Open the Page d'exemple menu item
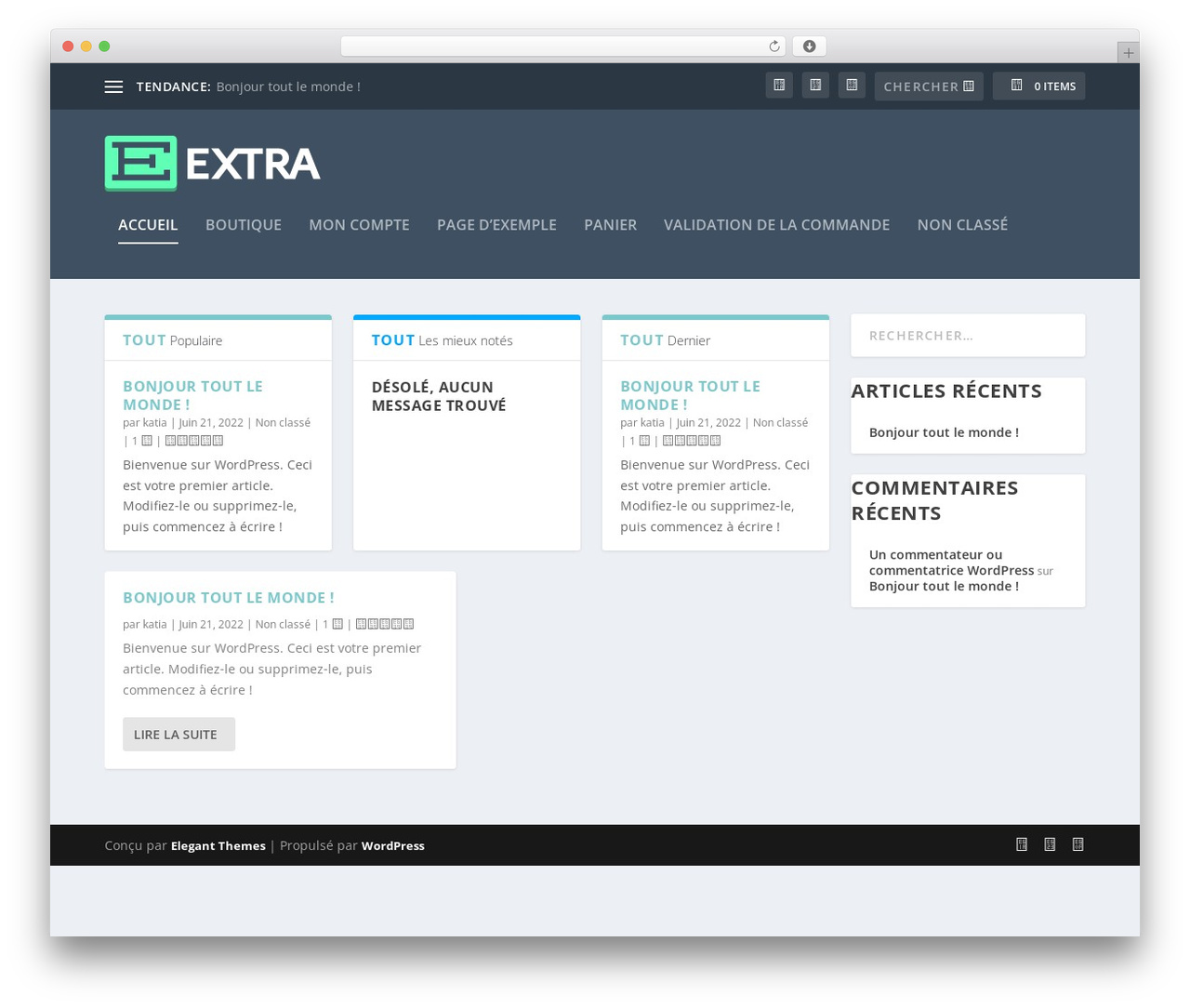This screenshot has height=1008, width=1190. coord(496,225)
